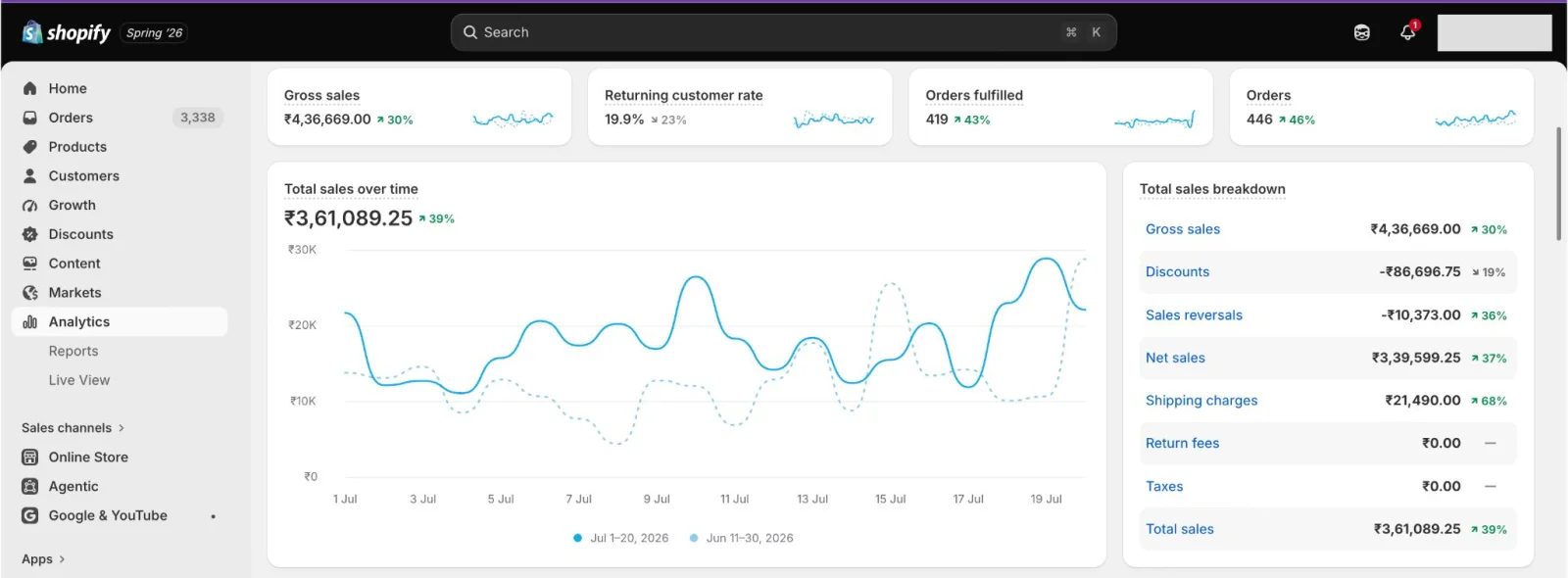This screenshot has height=578, width=1568.
Task: Click the Total sales breakdown title
Action: 1212,189
